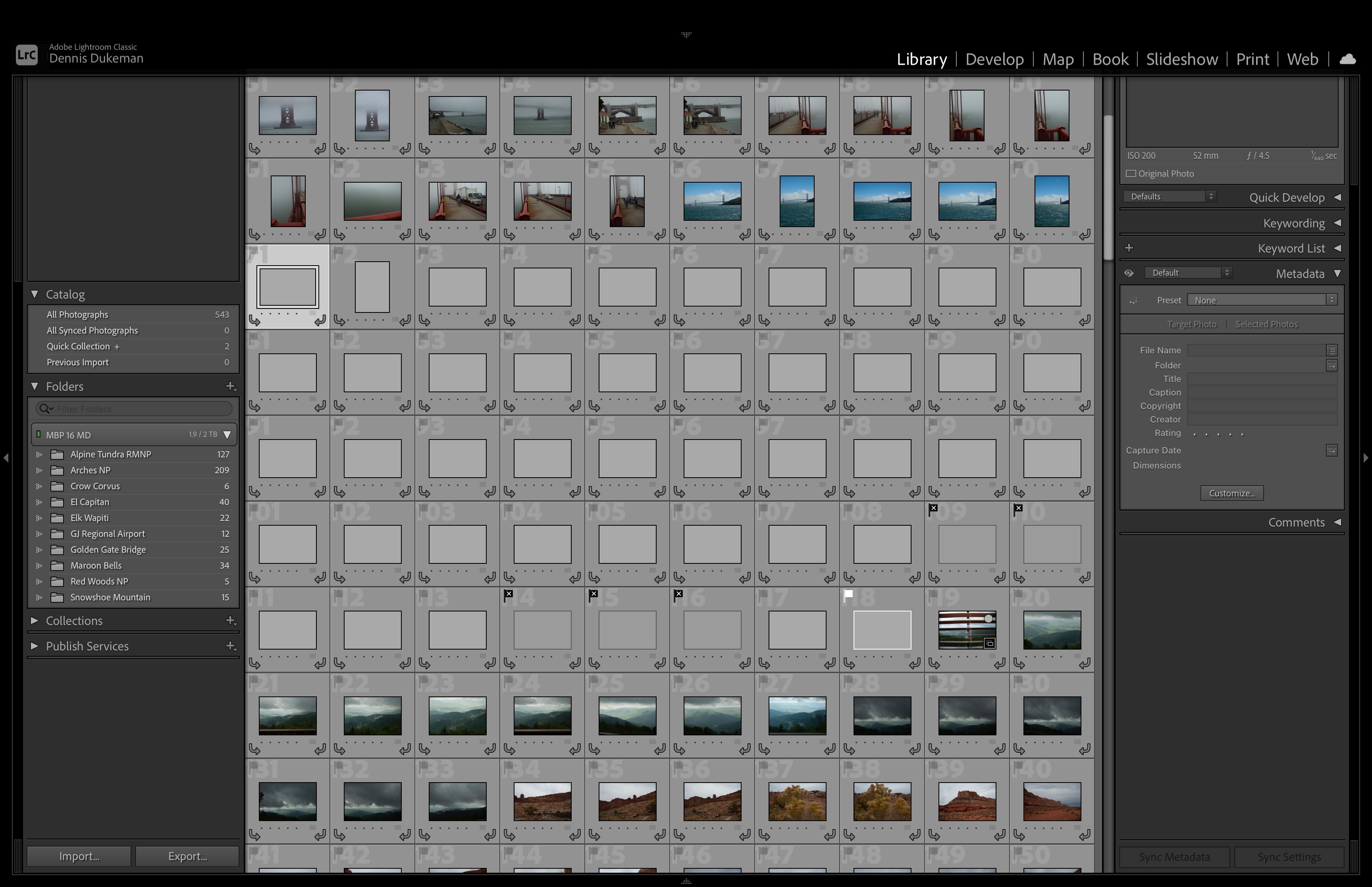Switch to the Selected Photos tab in Metadata

coord(1266,323)
